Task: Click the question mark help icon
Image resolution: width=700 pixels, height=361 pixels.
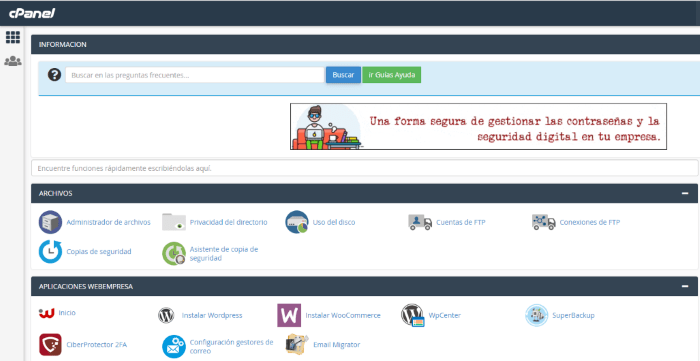Action: 54,75
